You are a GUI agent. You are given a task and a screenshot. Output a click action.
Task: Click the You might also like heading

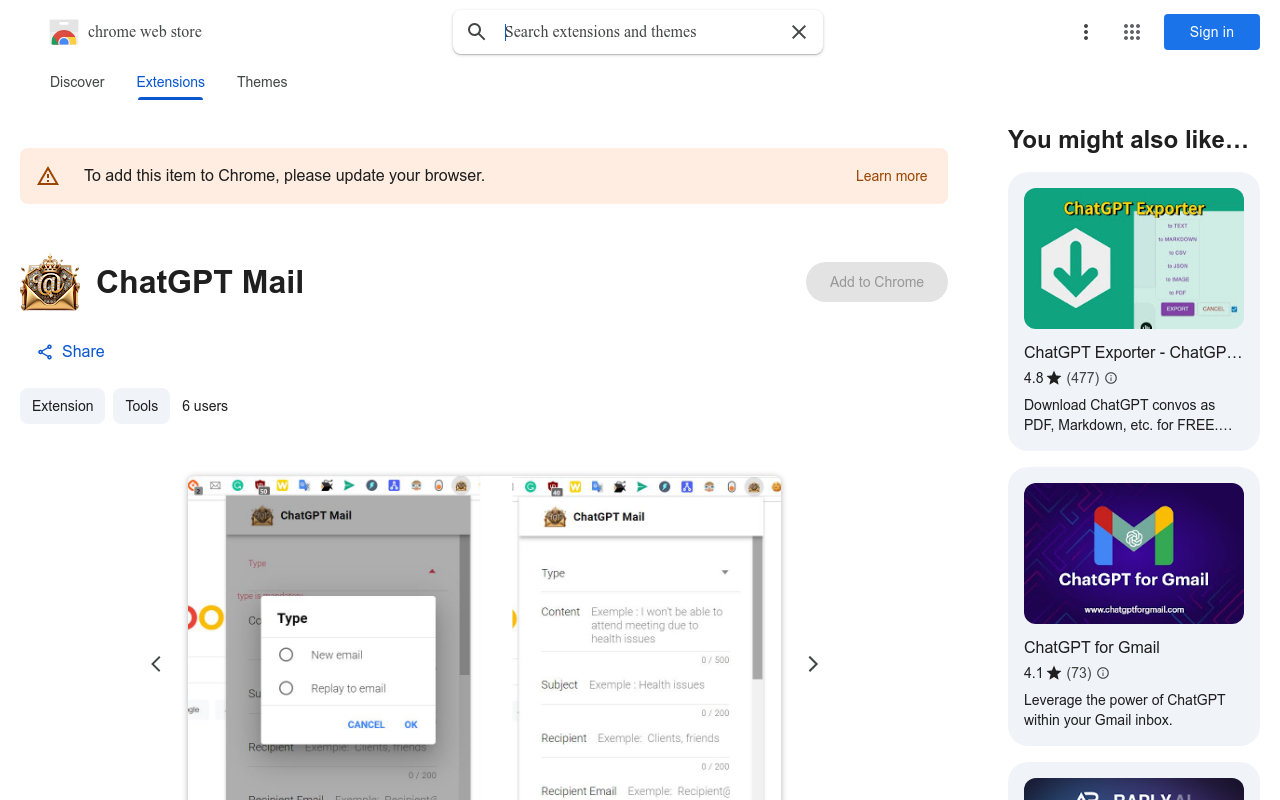(x=1128, y=140)
